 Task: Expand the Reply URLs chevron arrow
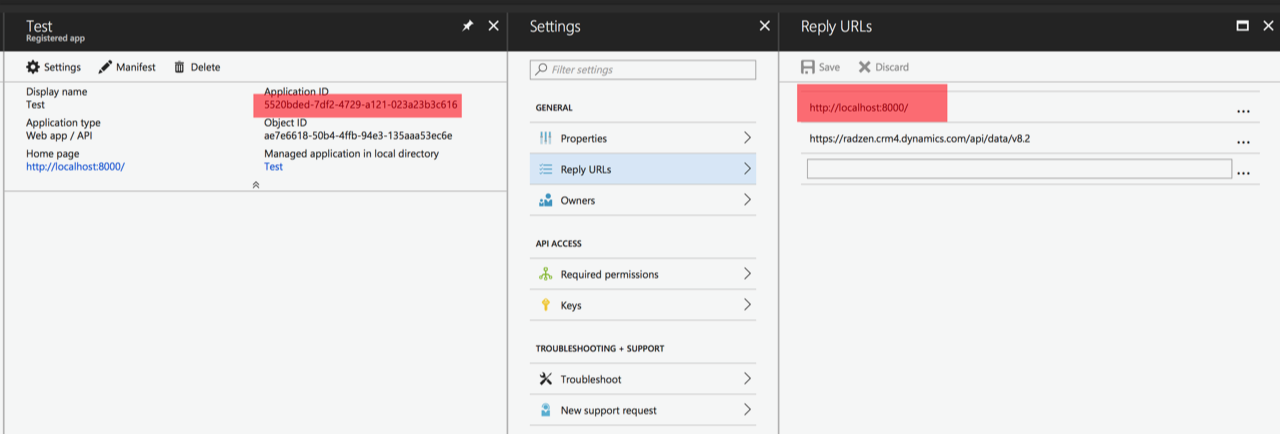746,169
